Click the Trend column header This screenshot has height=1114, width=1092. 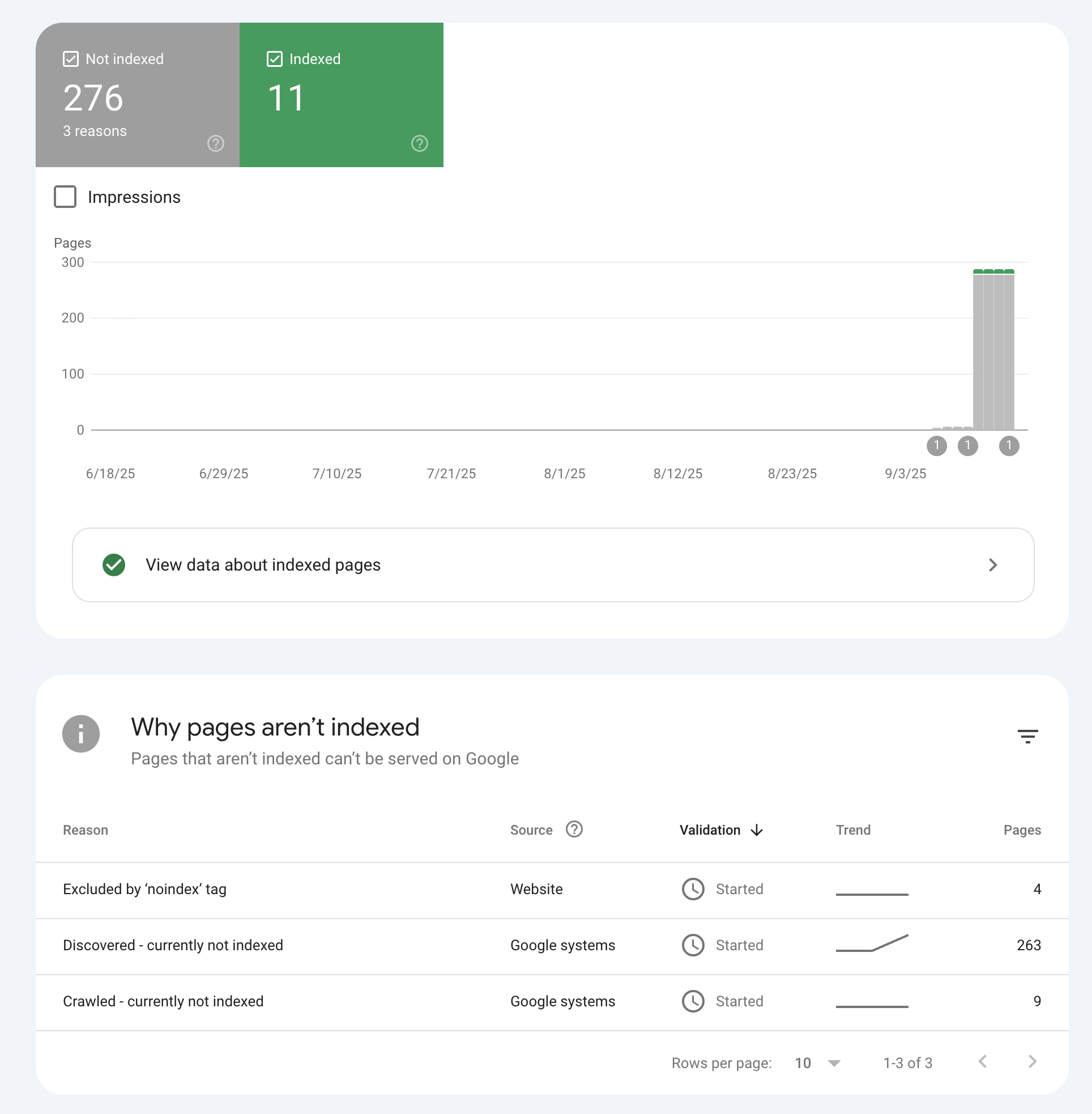point(853,830)
